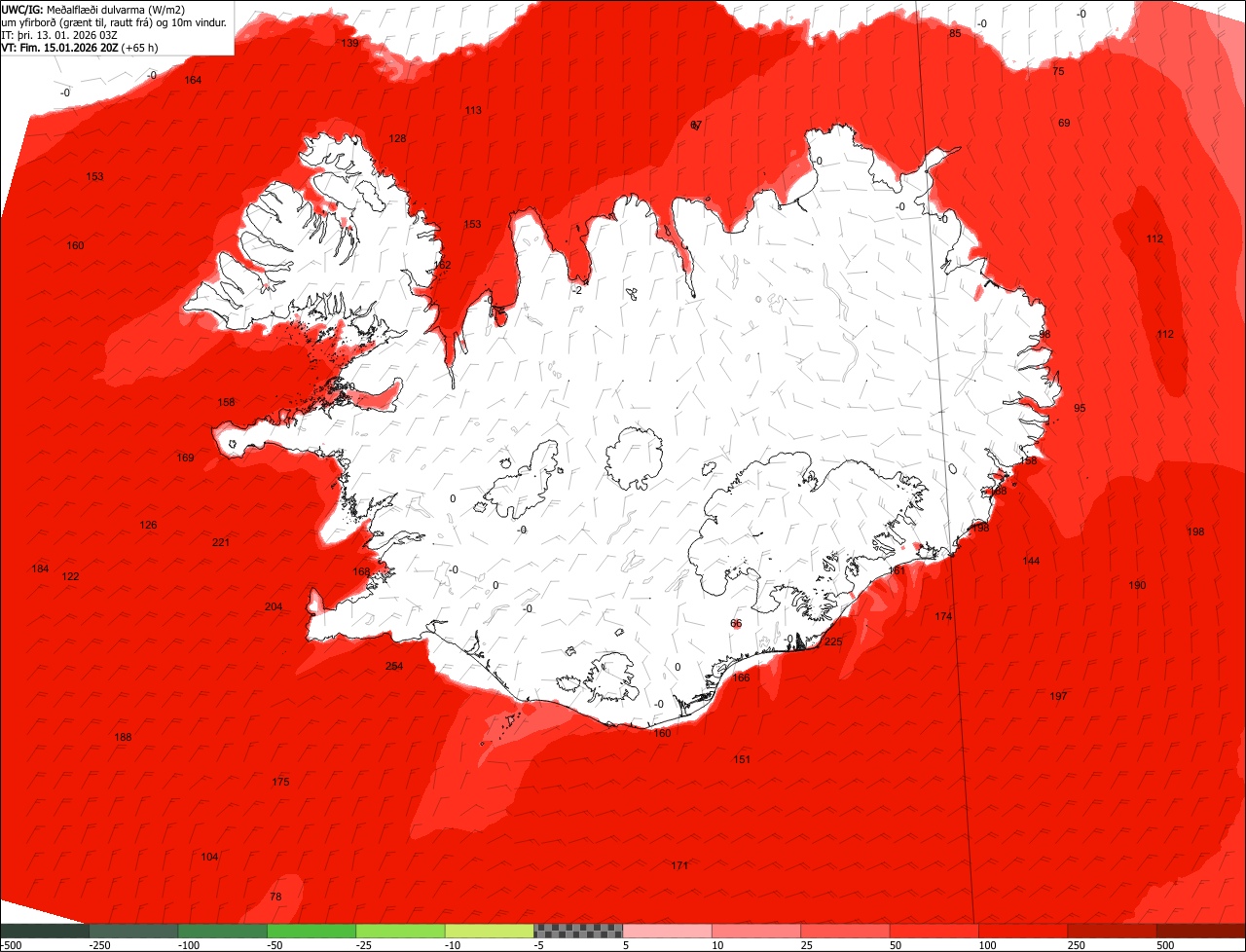Click the dark red swatch between 250 and 500

pos(1112,931)
